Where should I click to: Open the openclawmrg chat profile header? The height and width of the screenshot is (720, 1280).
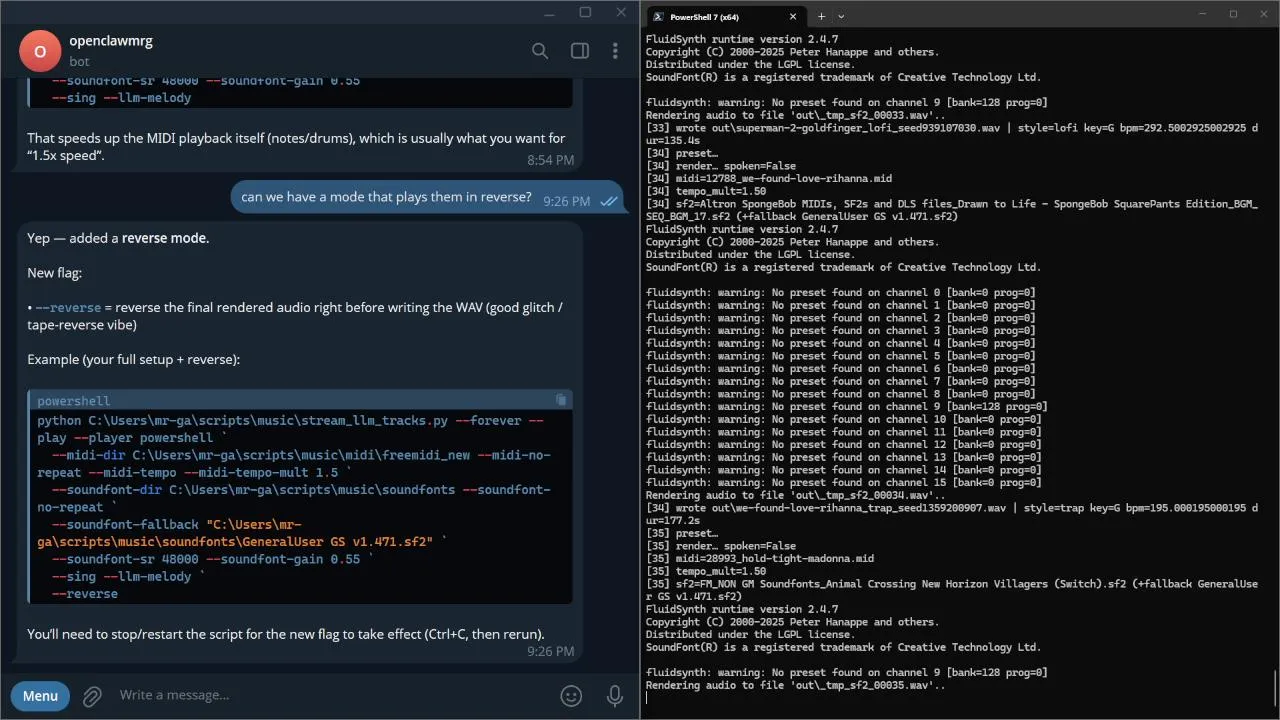click(111, 51)
